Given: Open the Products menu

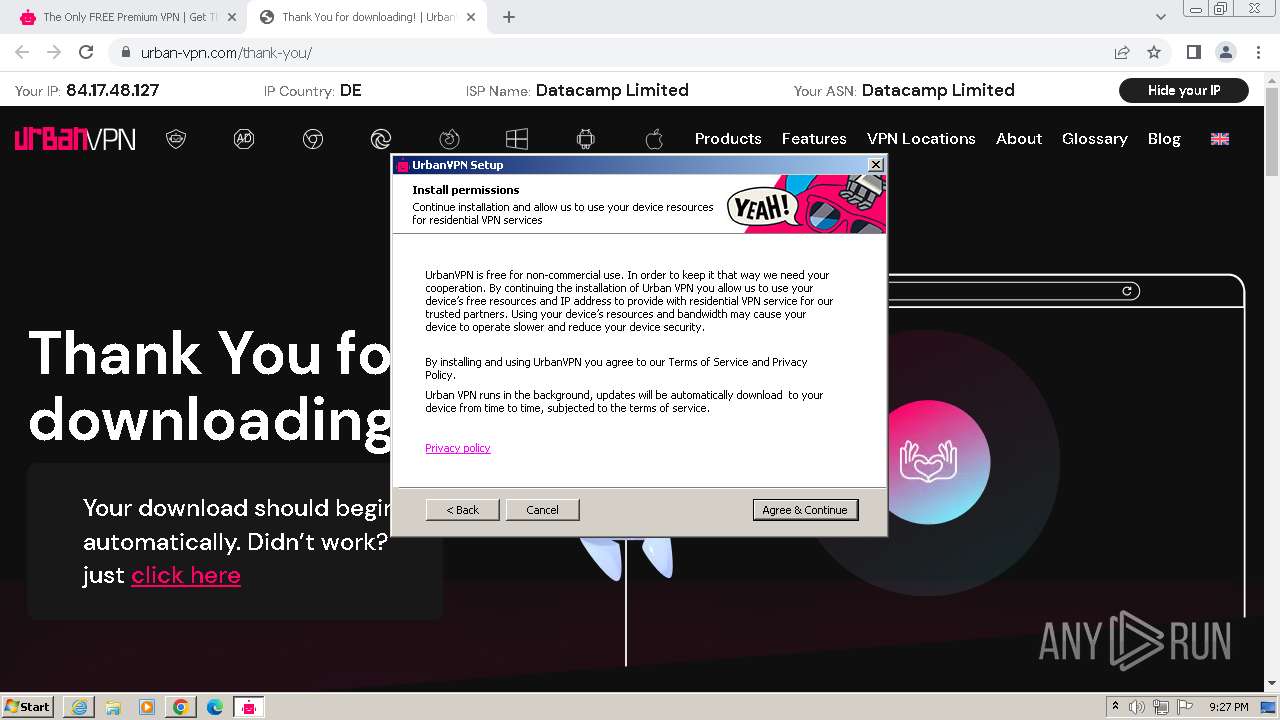Looking at the screenshot, I should coord(728,139).
